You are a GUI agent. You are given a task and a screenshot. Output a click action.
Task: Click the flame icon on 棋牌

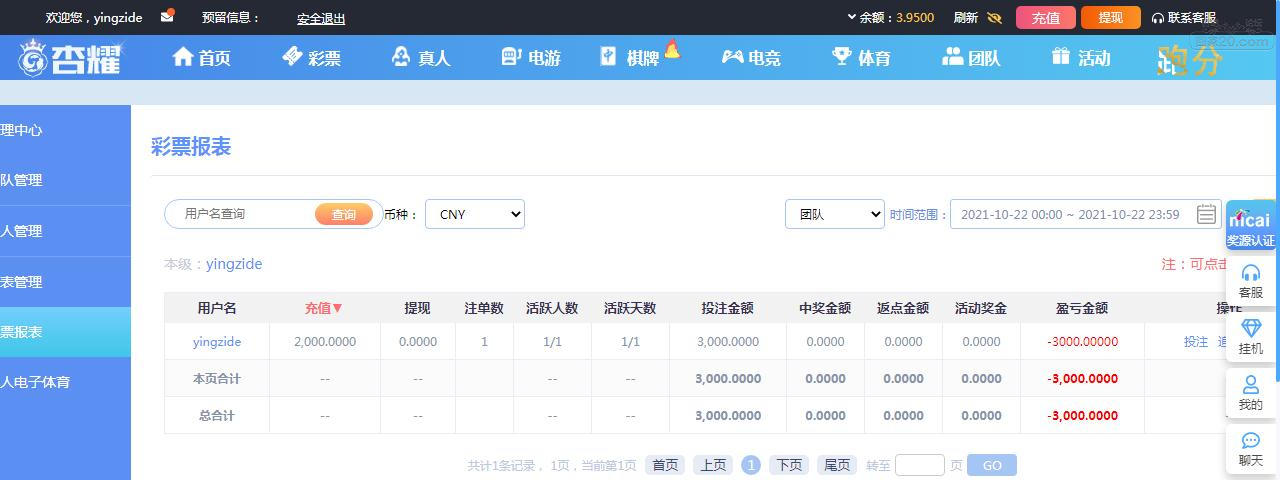[672, 47]
